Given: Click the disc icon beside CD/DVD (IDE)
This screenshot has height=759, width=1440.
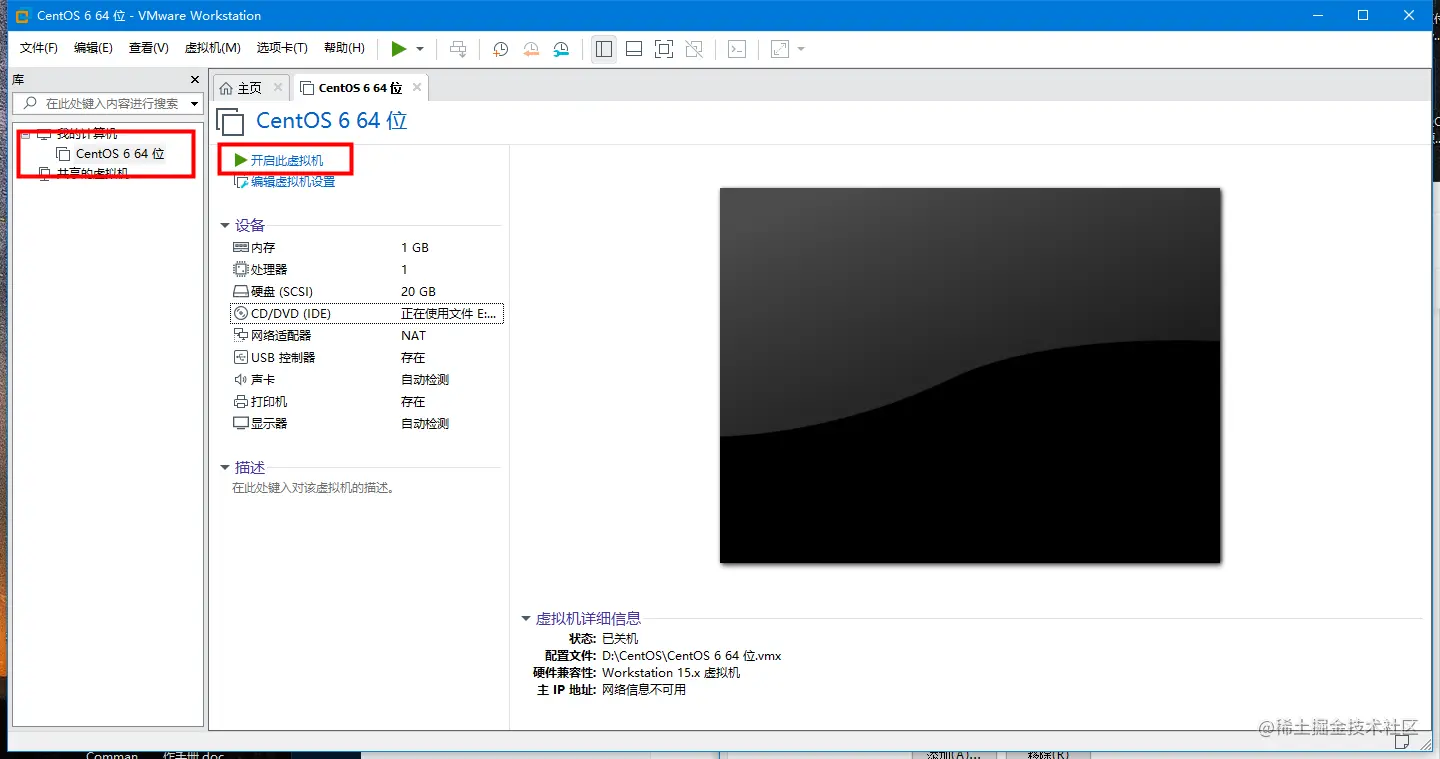Looking at the screenshot, I should pos(240,313).
